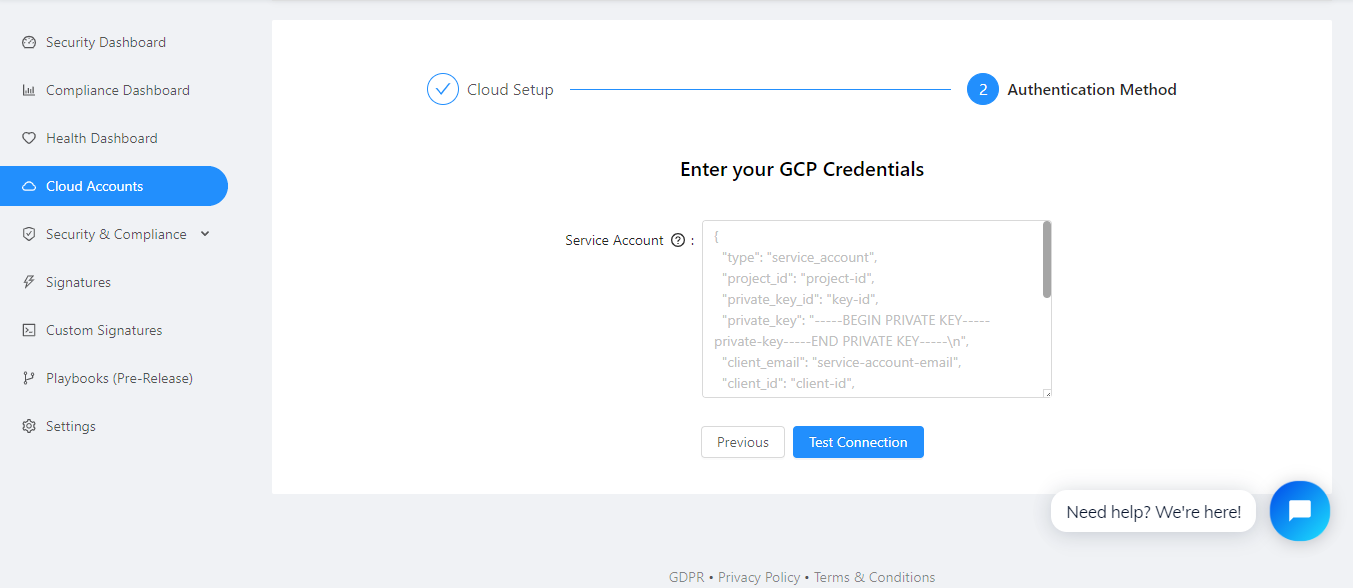Click the Security Dashboard gauge icon

tap(29, 43)
